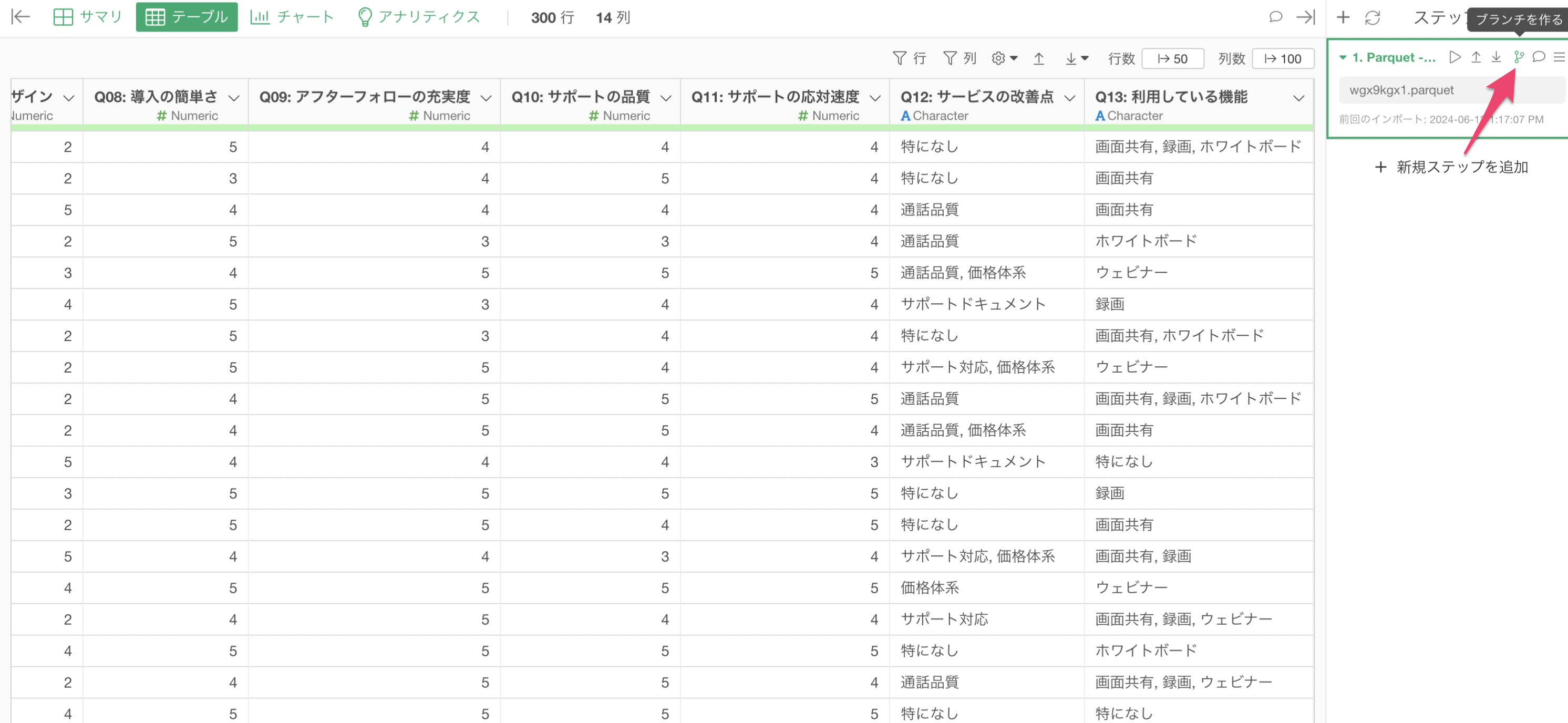This screenshot has height=723, width=1568.
Task: Open Q13: 利用している機能 column dropdown
Action: (1299, 98)
